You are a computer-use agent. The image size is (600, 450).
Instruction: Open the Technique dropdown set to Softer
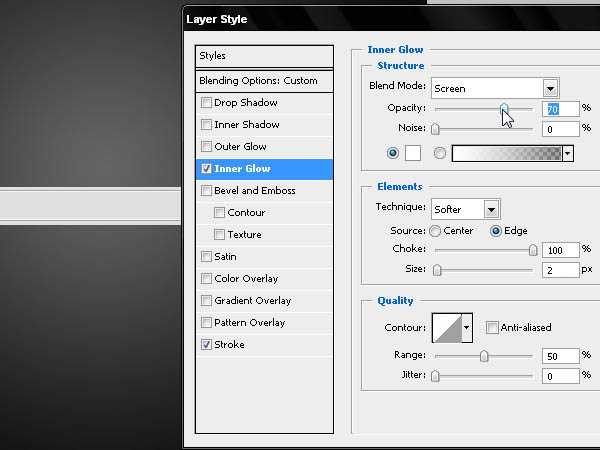point(491,209)
